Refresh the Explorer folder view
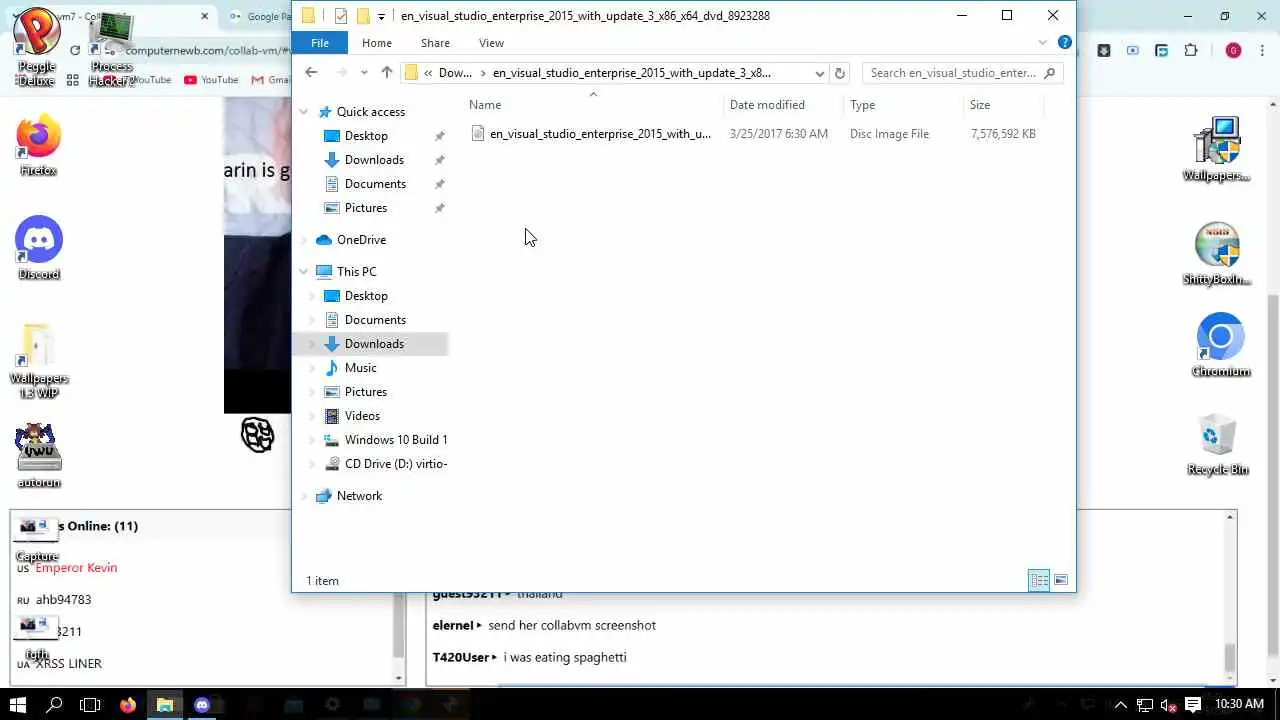Screen dimensions: 1280x720 [840, 73]
